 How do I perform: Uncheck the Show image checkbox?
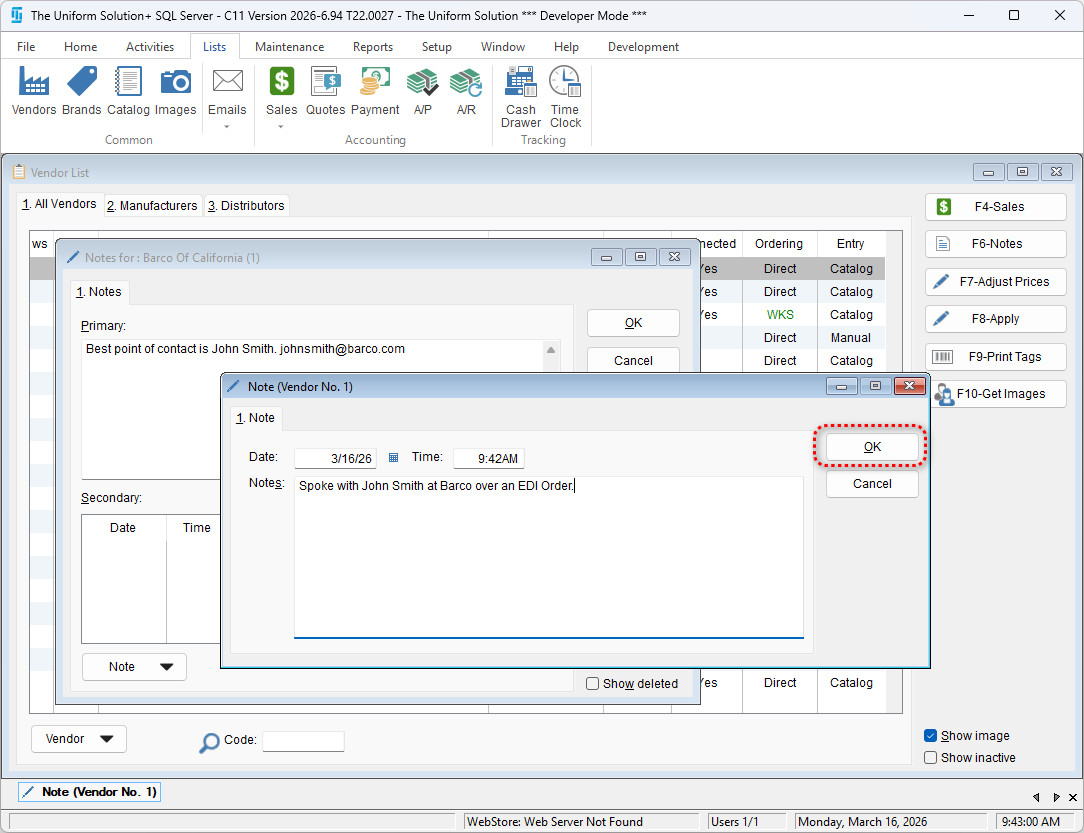tap(931, 736)
